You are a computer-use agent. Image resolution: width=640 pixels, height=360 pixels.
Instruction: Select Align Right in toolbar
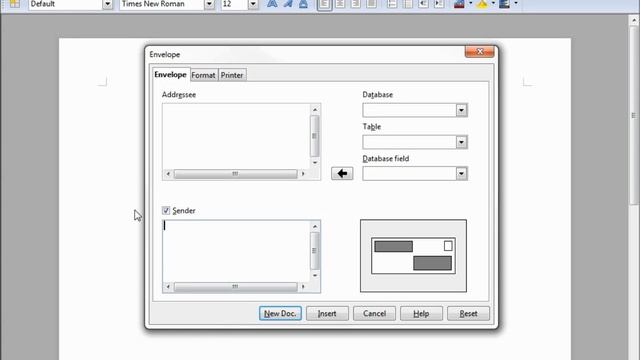click(356, 4)
